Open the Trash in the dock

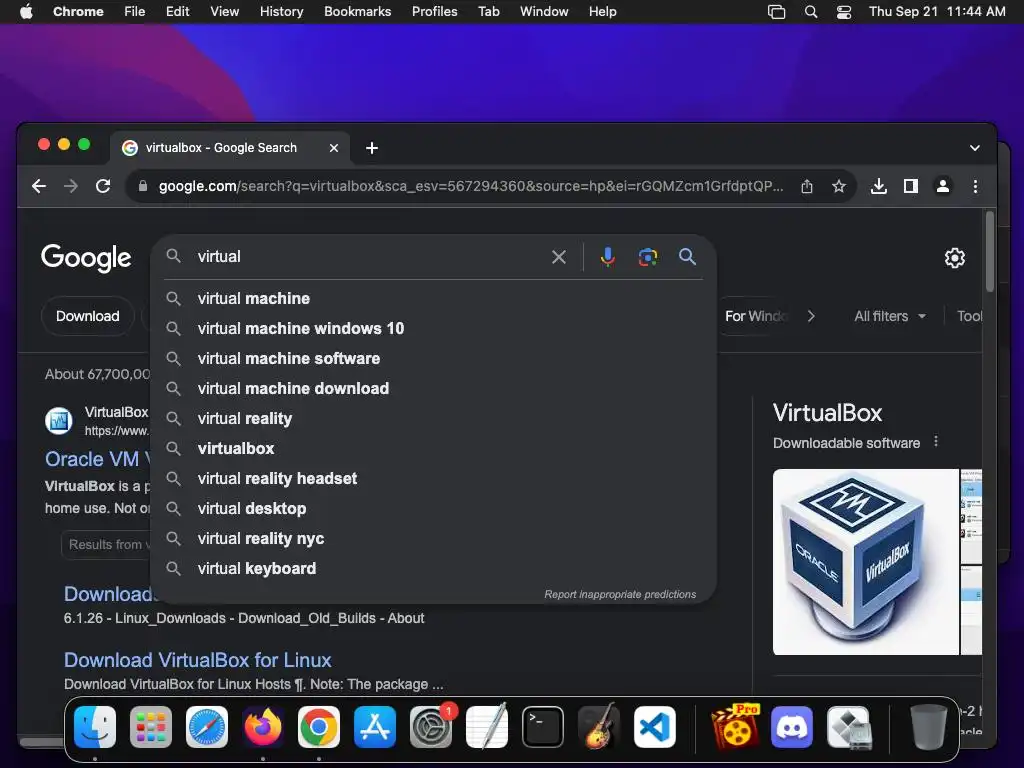pos(928,727)
